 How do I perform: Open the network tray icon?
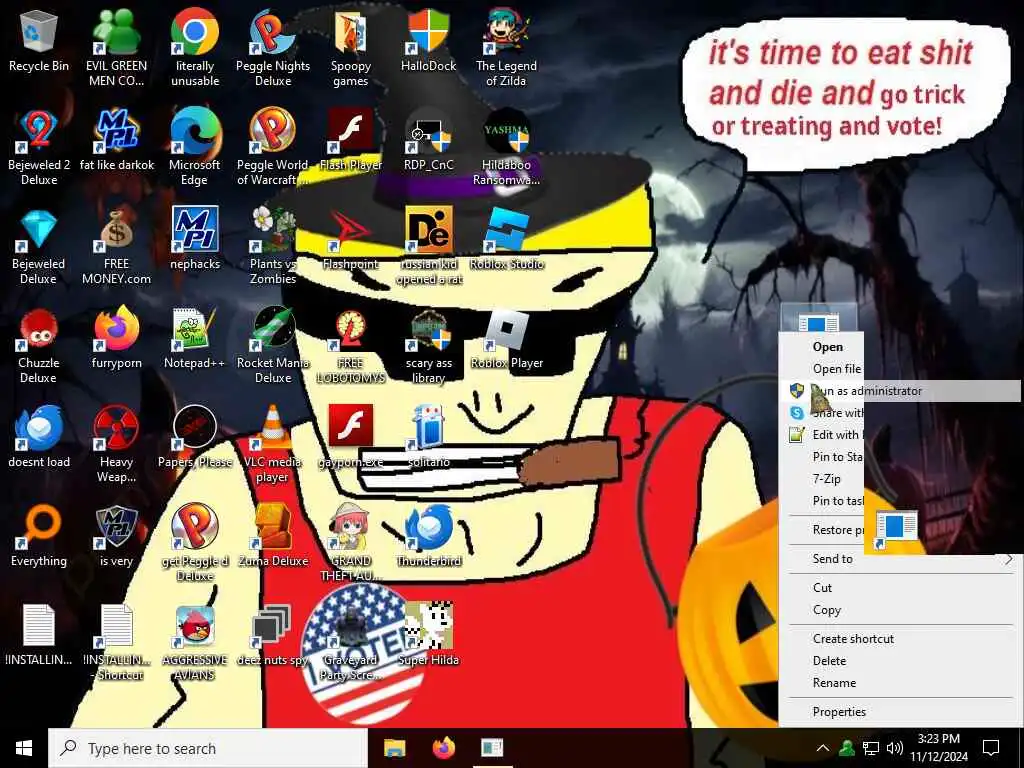coord(871,748)
